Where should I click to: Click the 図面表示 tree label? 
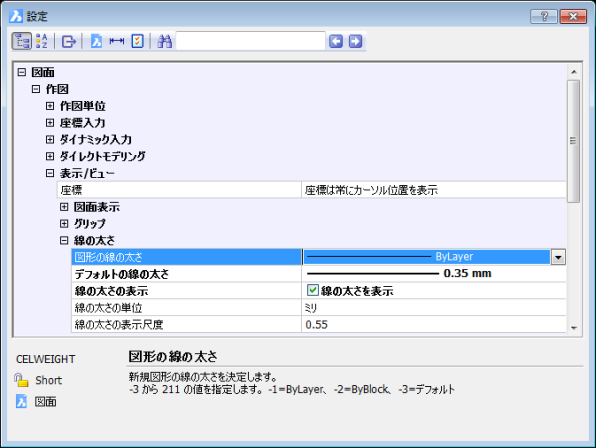[97, 207]
